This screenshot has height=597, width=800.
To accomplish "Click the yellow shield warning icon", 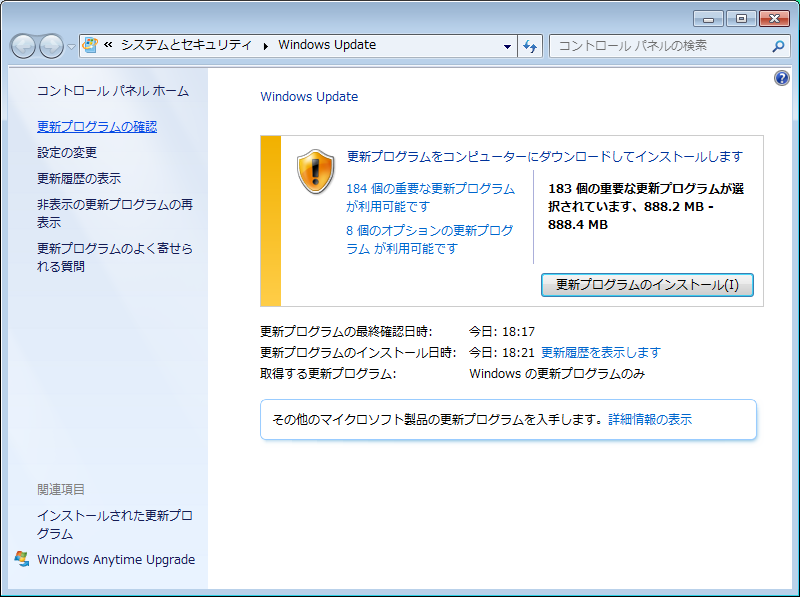I will point(315,171).
